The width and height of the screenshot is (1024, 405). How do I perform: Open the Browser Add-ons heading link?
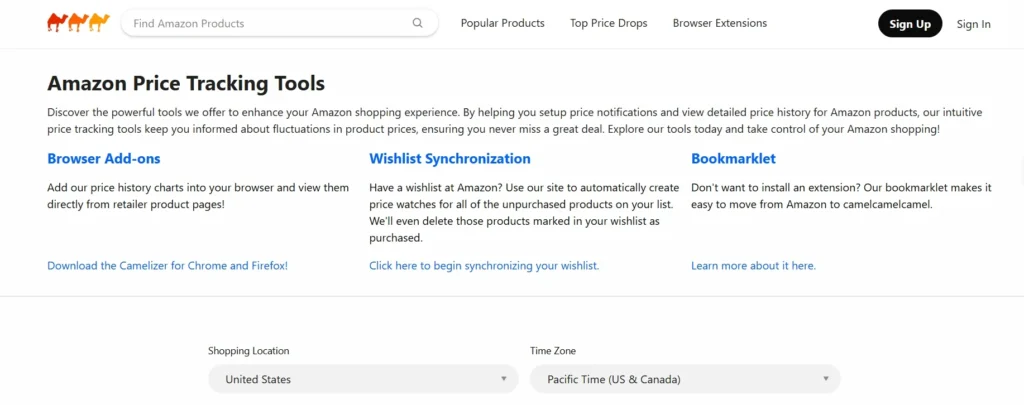pos(104,158)
